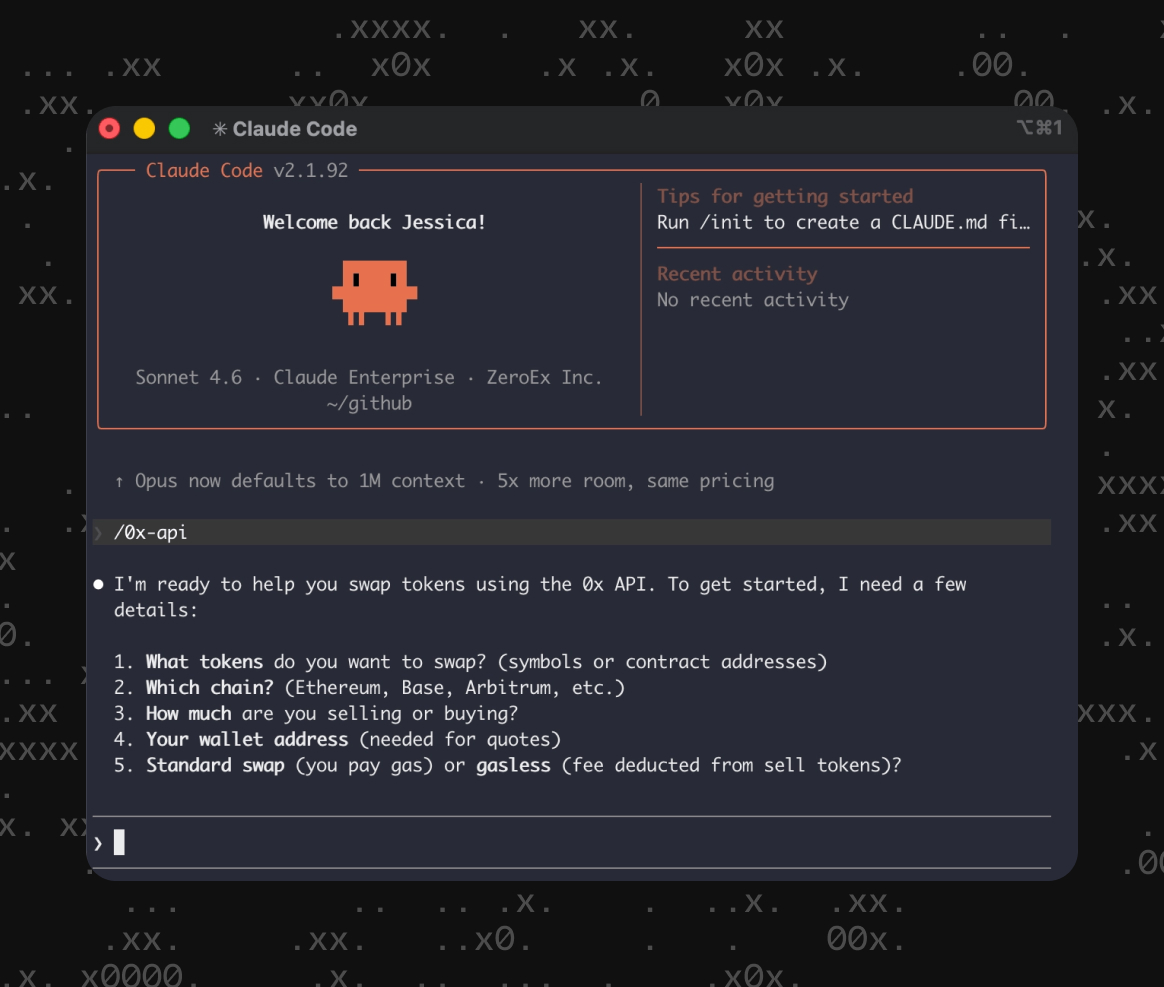
Task: Click the white bullet before the assistant reply
Action: pyautogui.click(x=98, y=585)
